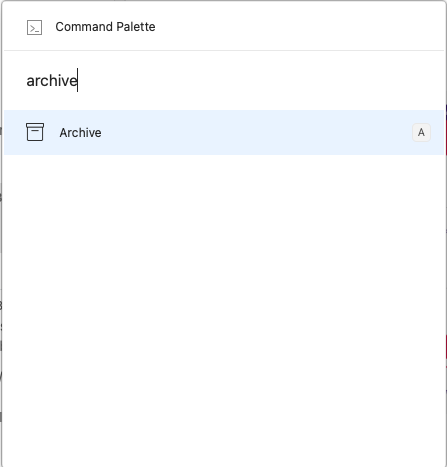The image size is (447, 467).
Task: Click the Archive box icon in results
Action: tap(35, 132)
